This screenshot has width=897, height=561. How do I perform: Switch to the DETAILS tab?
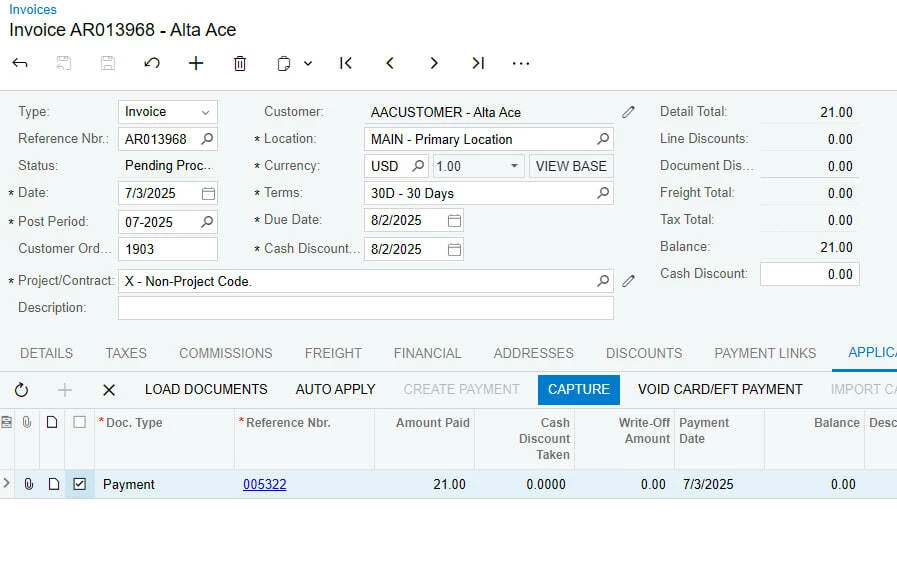(x=46, y=353)
